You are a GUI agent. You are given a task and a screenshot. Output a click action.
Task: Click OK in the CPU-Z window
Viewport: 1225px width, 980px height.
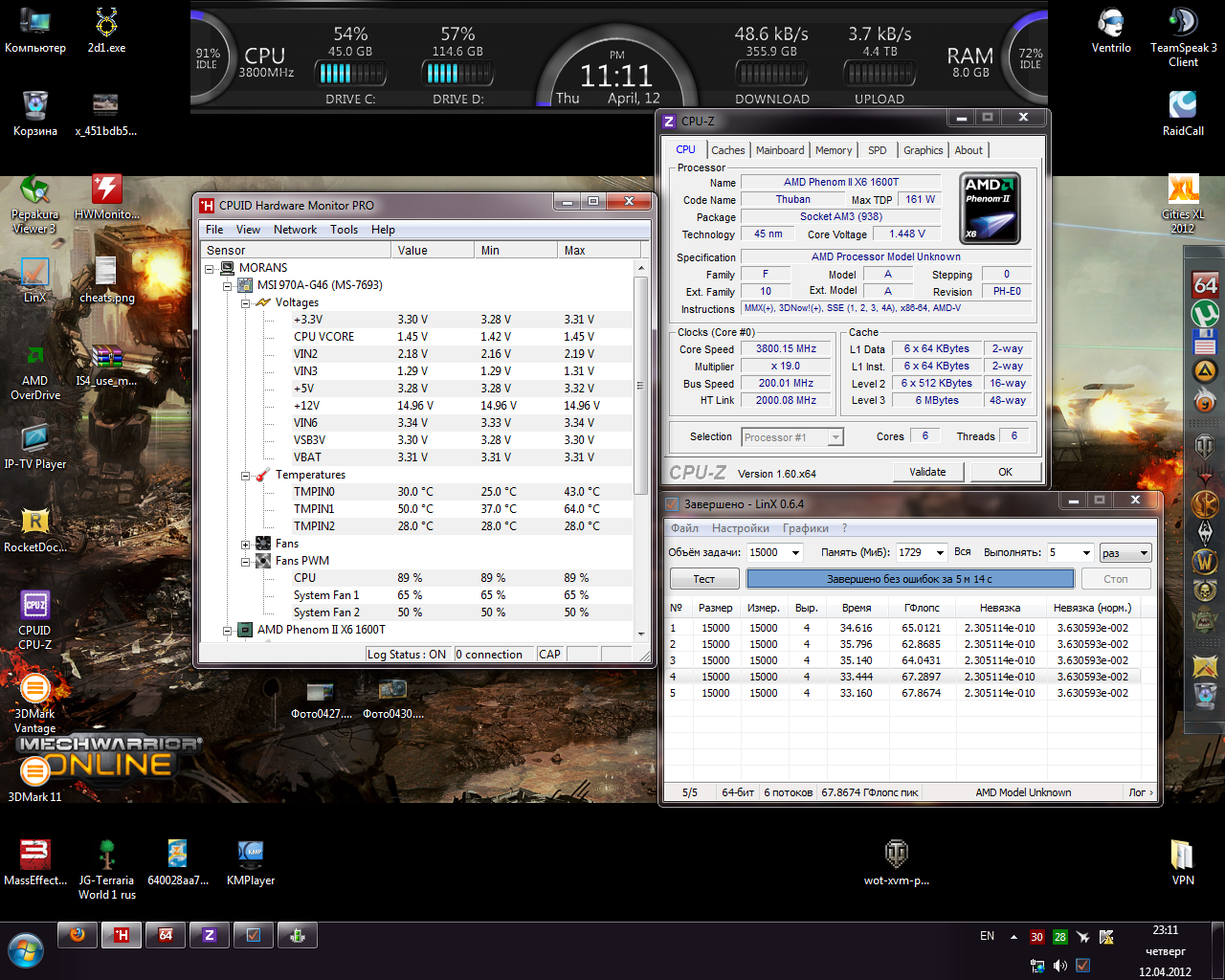1005,472
